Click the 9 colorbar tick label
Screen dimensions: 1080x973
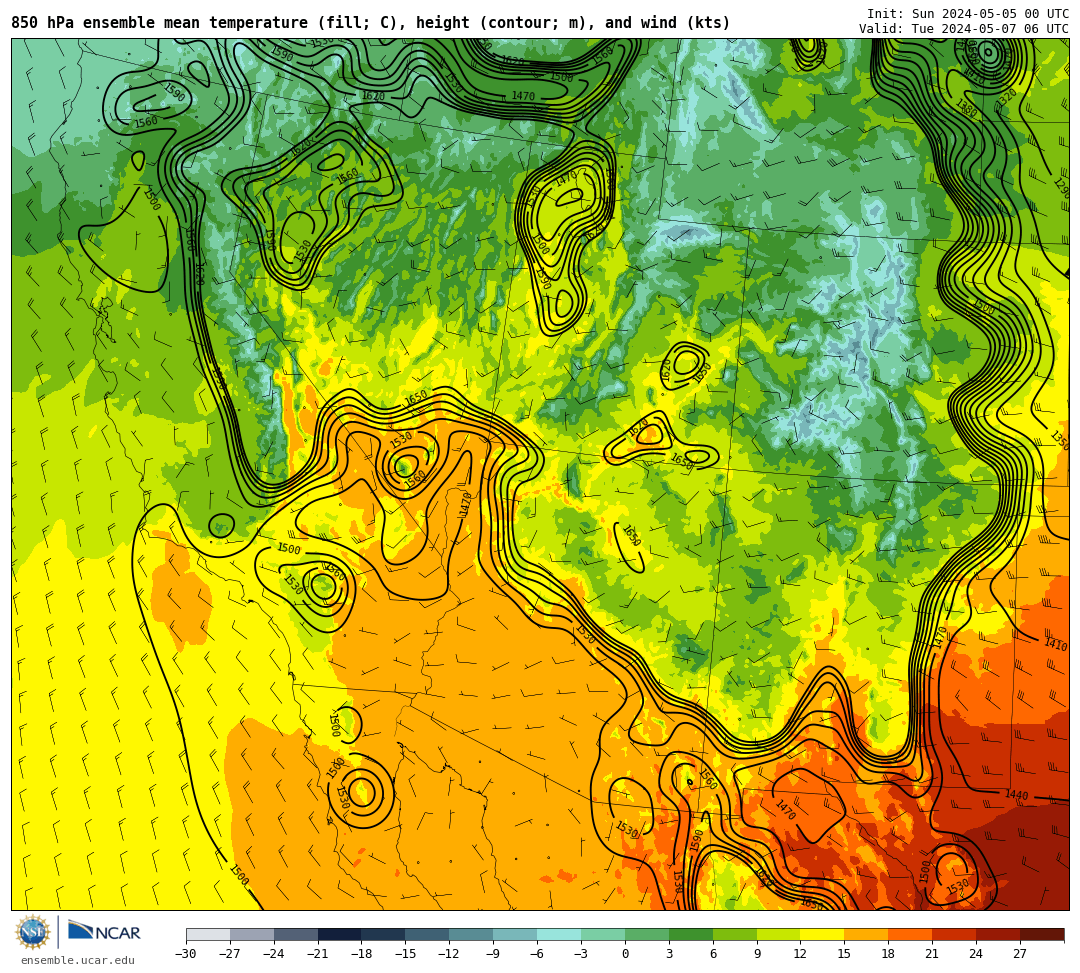[757, 954]
